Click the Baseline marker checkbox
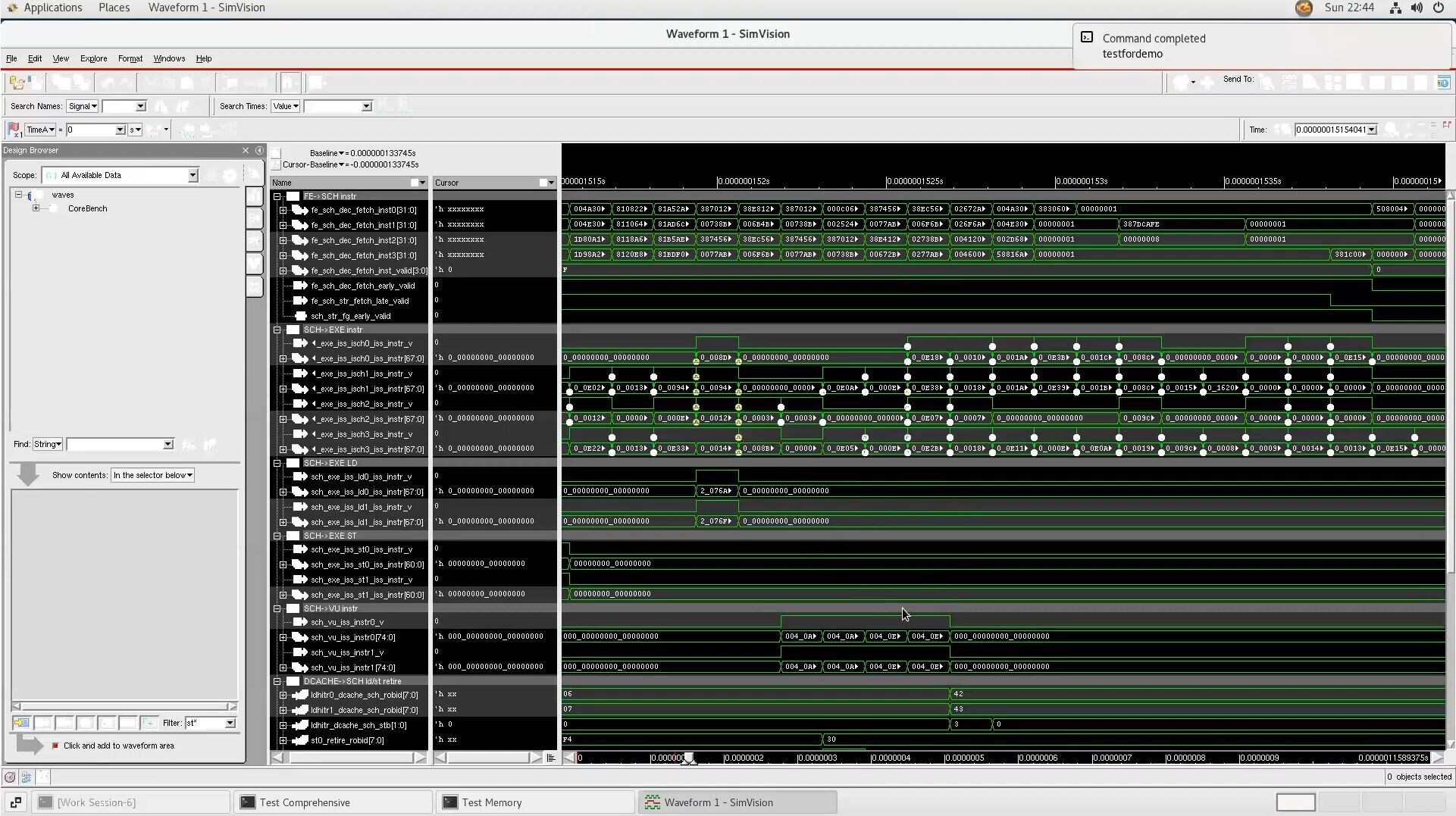 276,153
